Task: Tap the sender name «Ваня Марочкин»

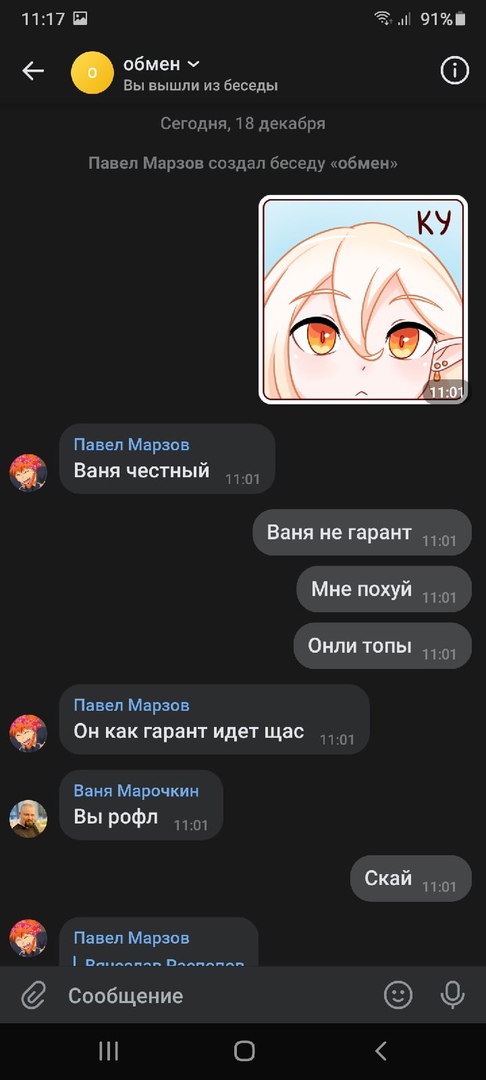Action: pyautogui.click(x=136, y=791)
